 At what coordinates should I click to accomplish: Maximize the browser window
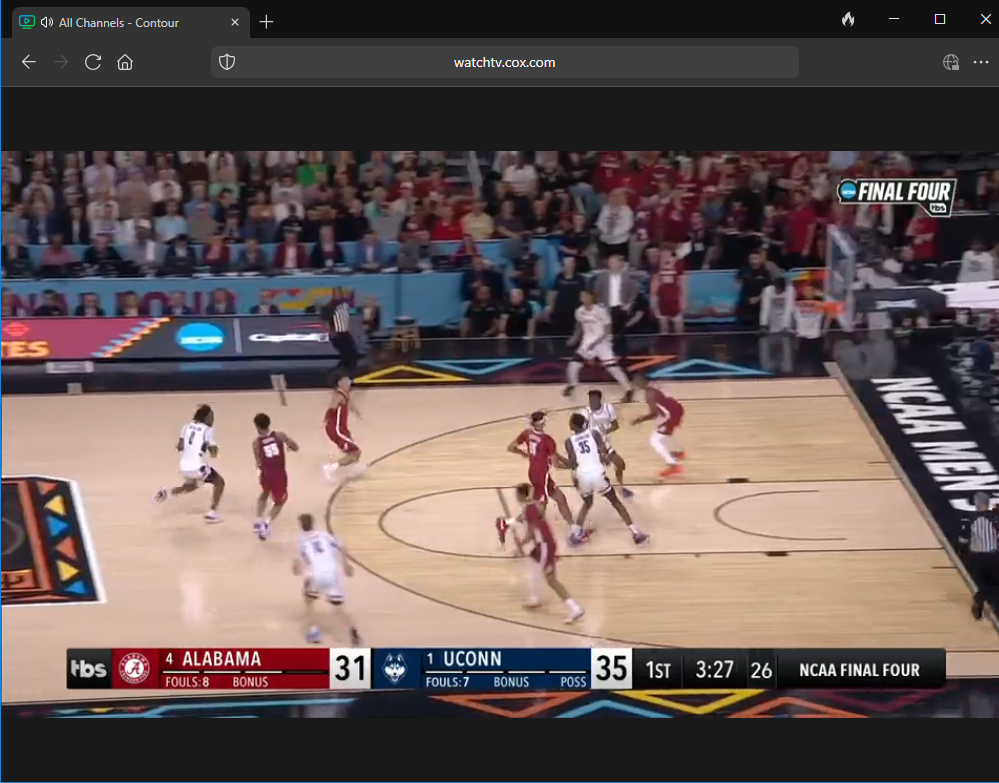click(x=940, y=19)
